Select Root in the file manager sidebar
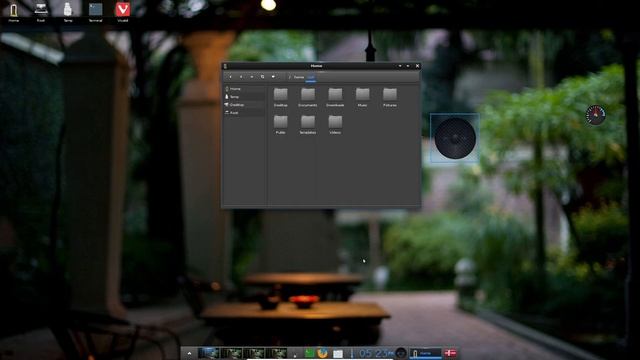The height and width of the screenshot is (360, 640). coord(244,113)
